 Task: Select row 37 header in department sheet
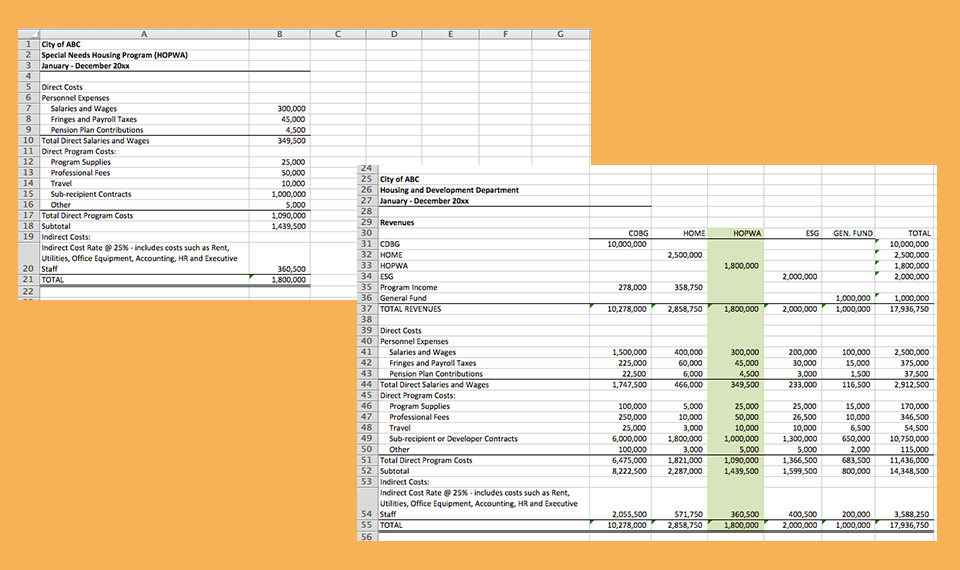tap(367, 309)
